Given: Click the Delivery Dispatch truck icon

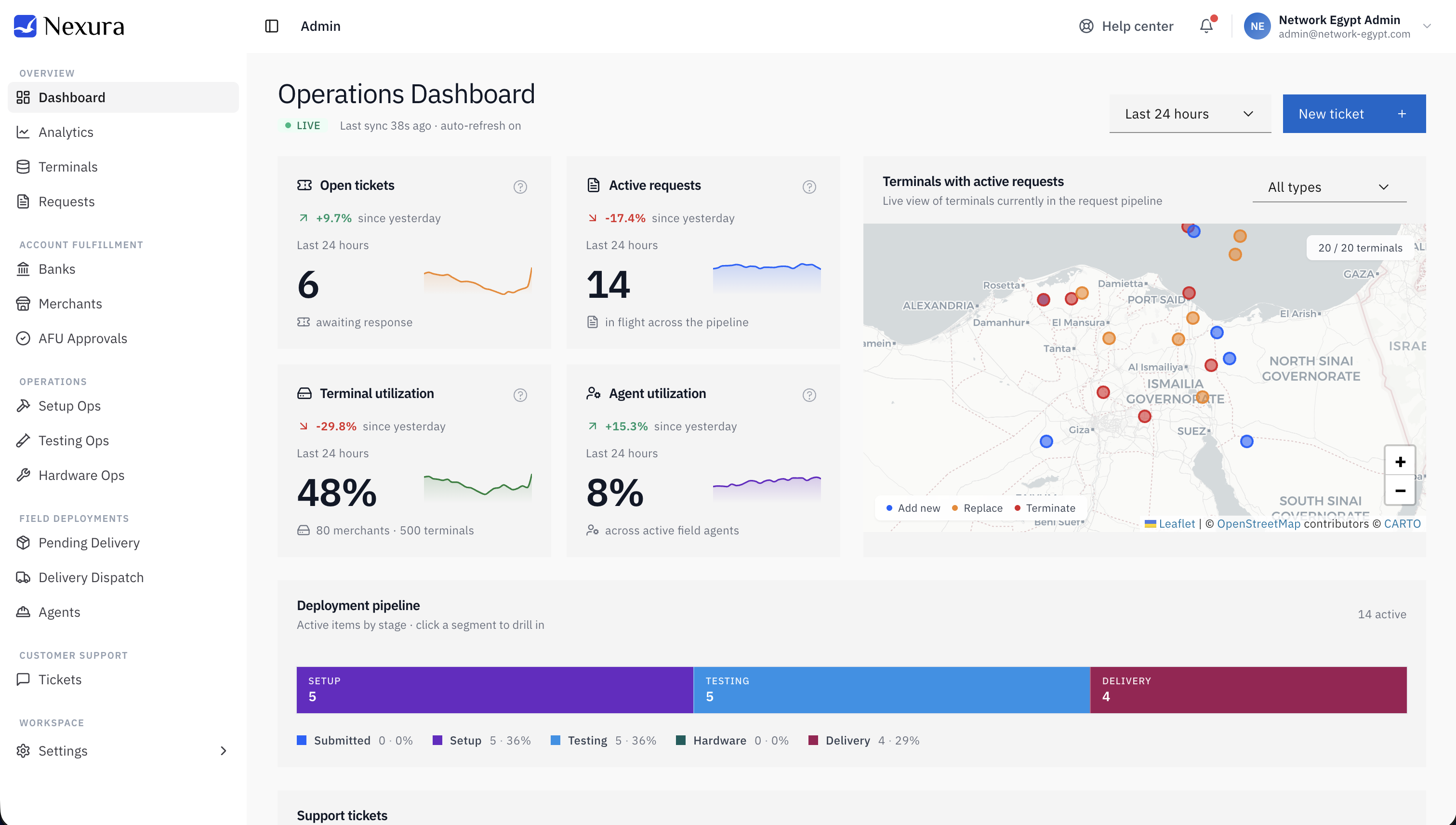Looking at the screenshot, I should coord(23,577).
